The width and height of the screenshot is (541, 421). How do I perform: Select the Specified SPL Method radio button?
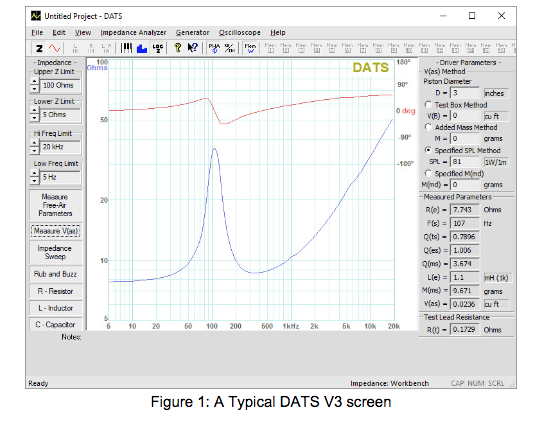click(x=428, y=150)
